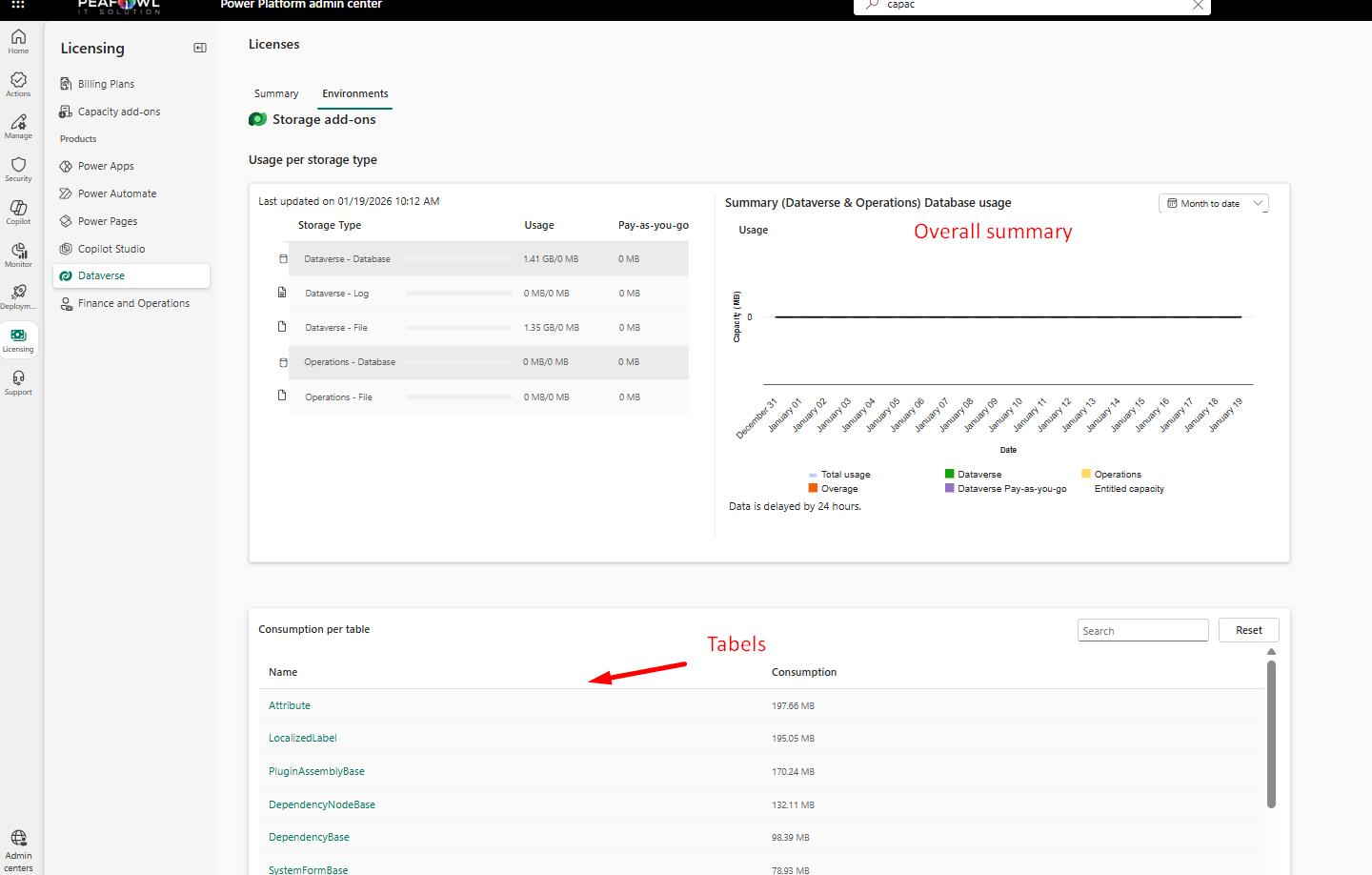
Task: Open Actions in left rail
Action: click(x=18, y=84)
